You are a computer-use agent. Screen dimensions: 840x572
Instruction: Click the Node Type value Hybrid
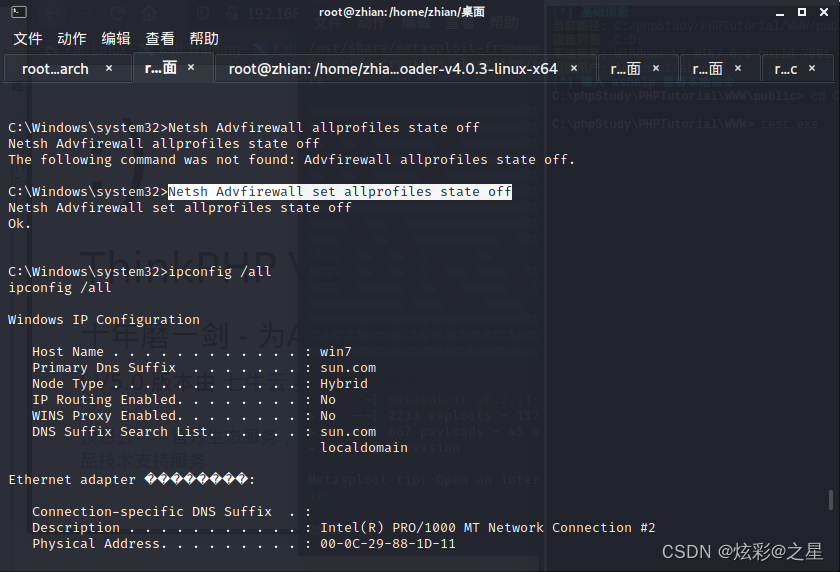(344, 384)
